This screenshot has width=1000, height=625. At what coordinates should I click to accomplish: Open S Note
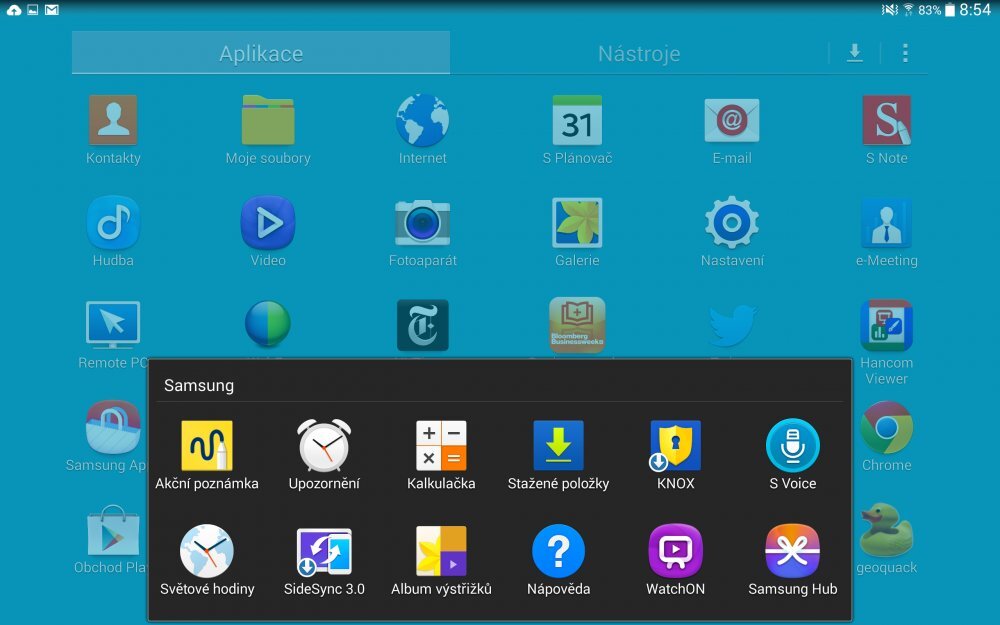click(886, 120)
